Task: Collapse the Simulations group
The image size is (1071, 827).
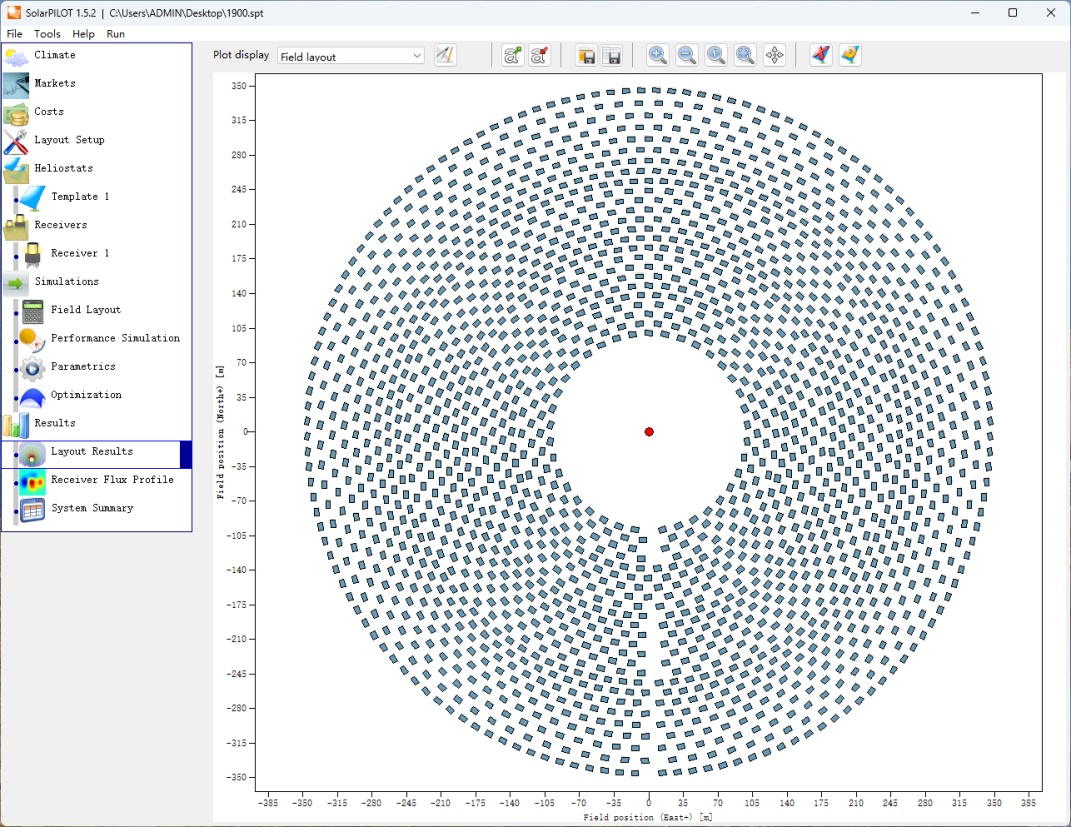Action: pos(66,282)
